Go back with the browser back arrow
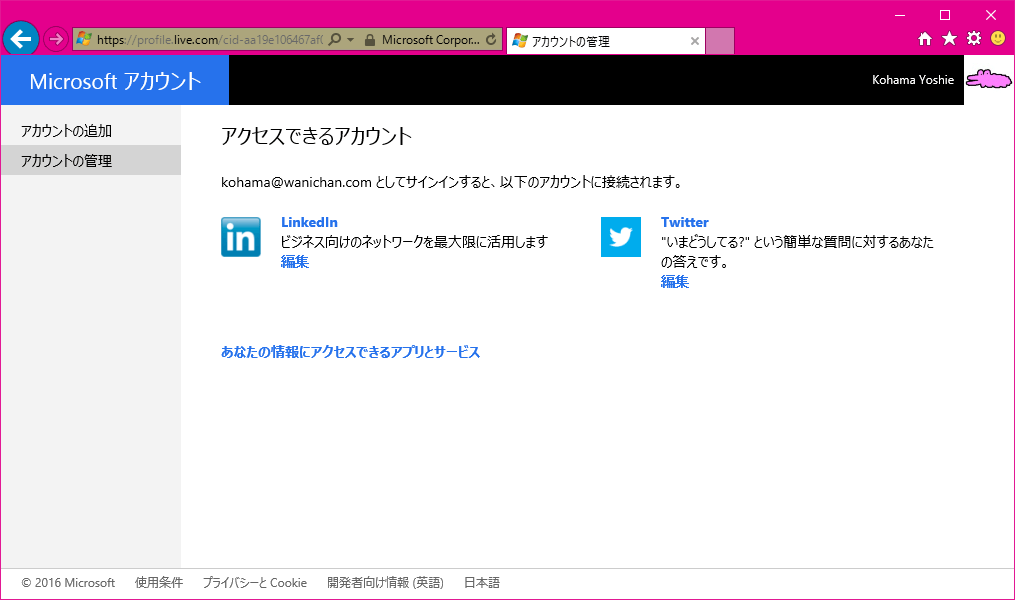 [21, 39]
